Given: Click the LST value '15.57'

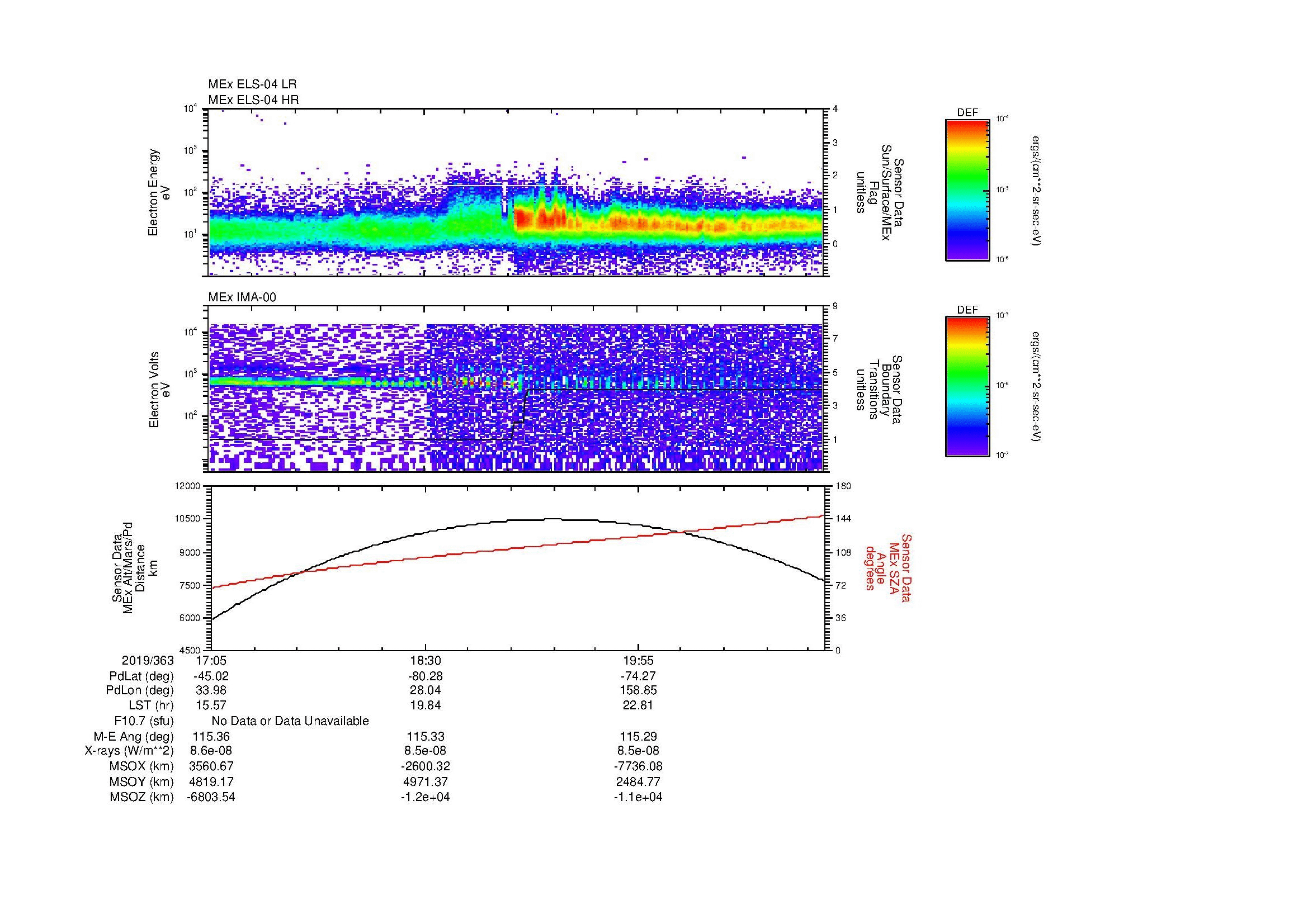Looking at the screenshot, I should pos(211,705).
